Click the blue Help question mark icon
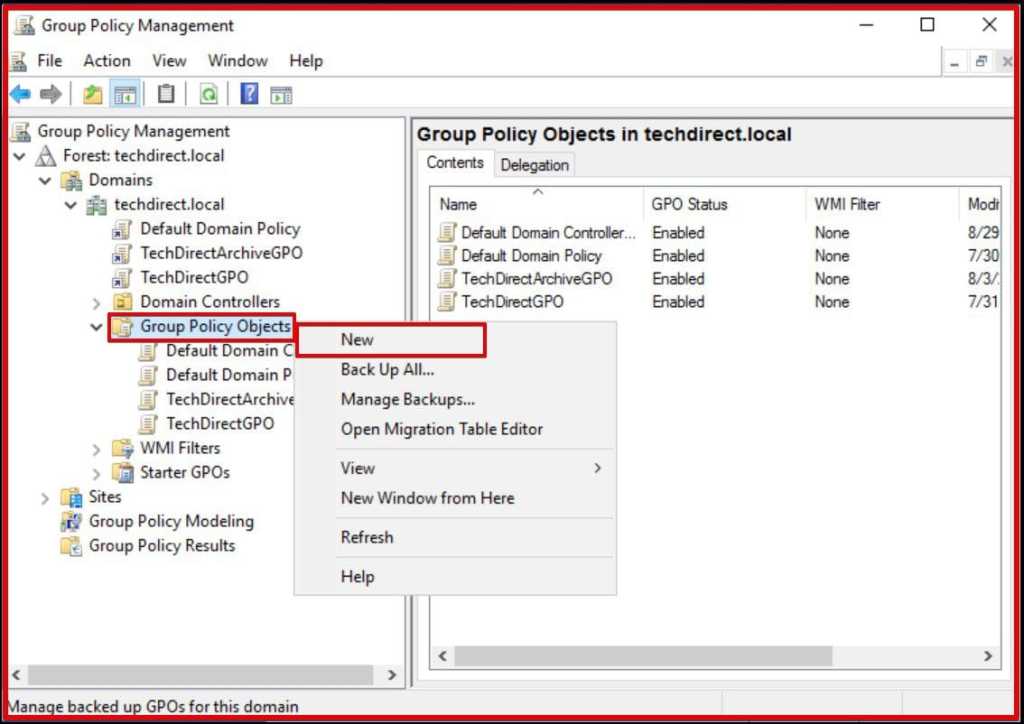The height and width of the screenshot is (724, 1024). 249,94
